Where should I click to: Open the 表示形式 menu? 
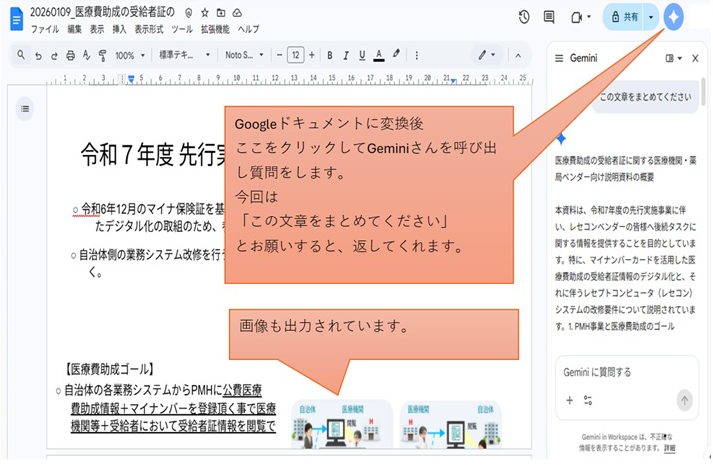point(149,29)
